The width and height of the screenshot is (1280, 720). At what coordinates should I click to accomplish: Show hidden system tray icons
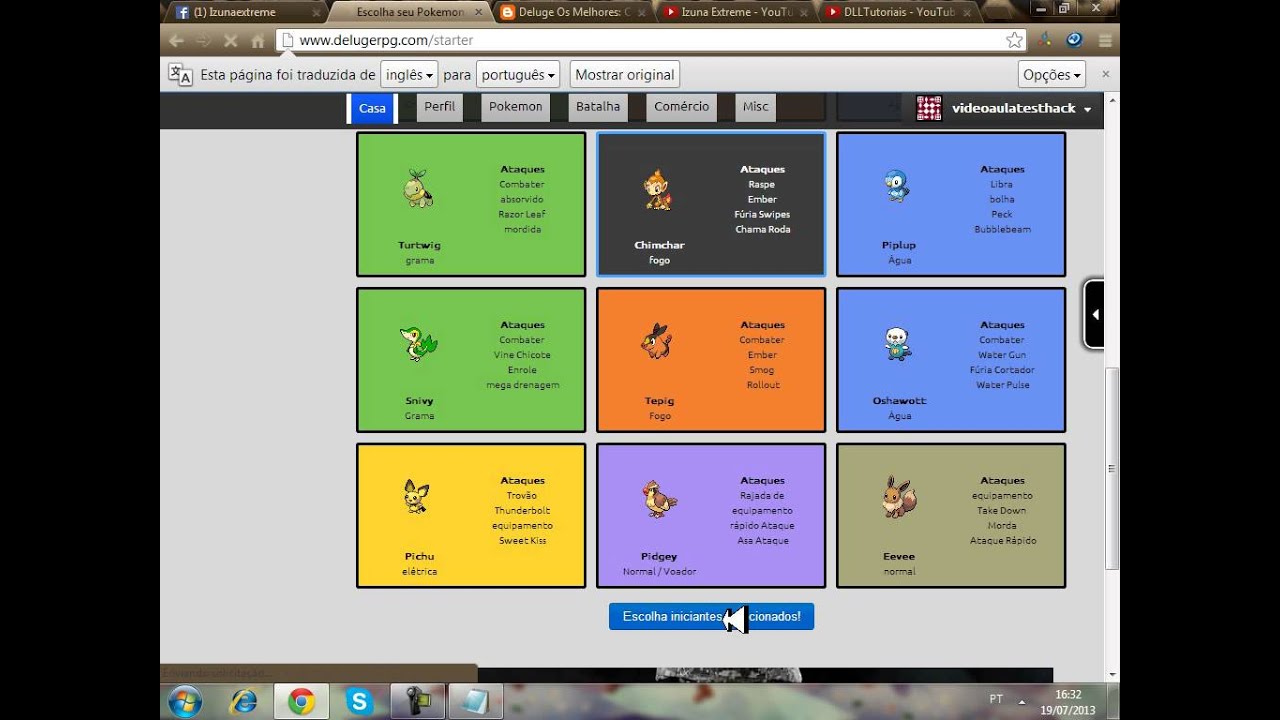(x=1022, y=701)
